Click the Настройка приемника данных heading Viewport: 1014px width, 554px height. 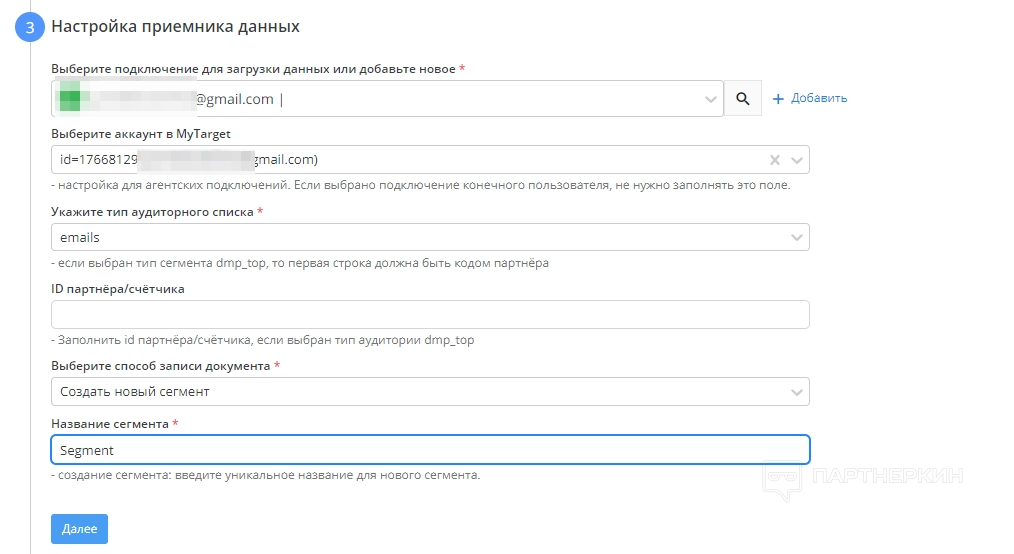175,26
